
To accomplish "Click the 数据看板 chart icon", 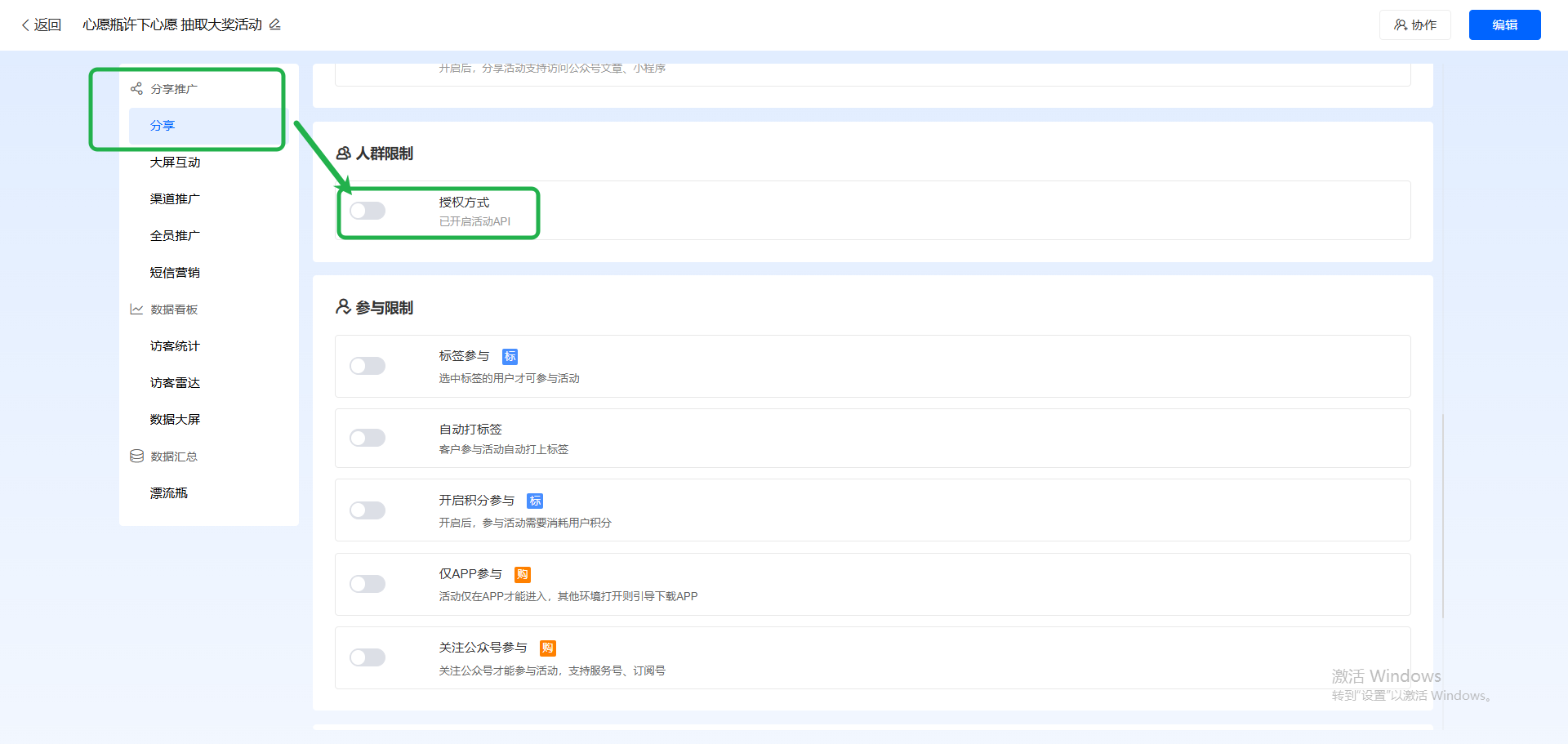I will (136, 310).
